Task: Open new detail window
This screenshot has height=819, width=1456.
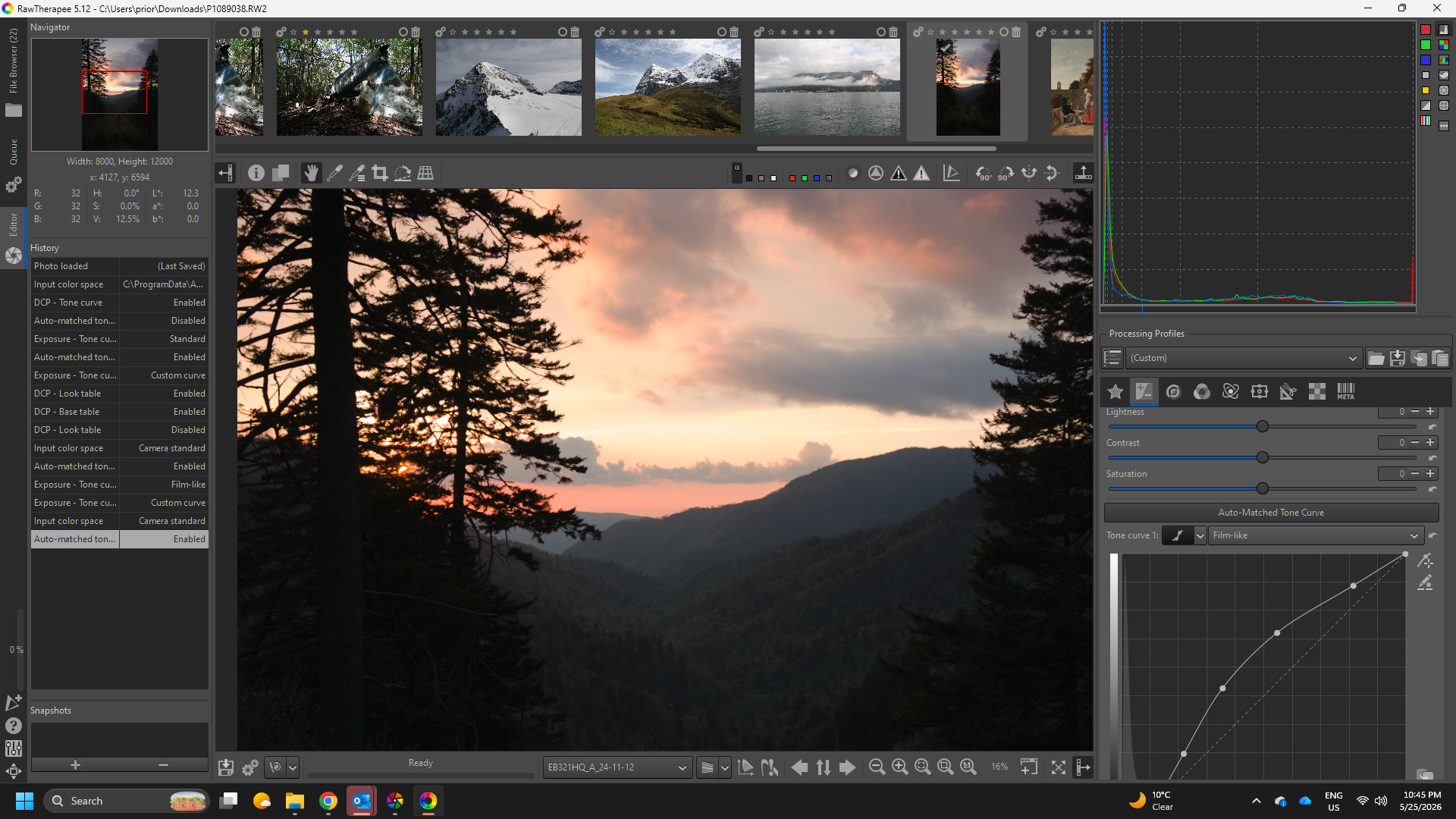Action: coord(1029,767)
